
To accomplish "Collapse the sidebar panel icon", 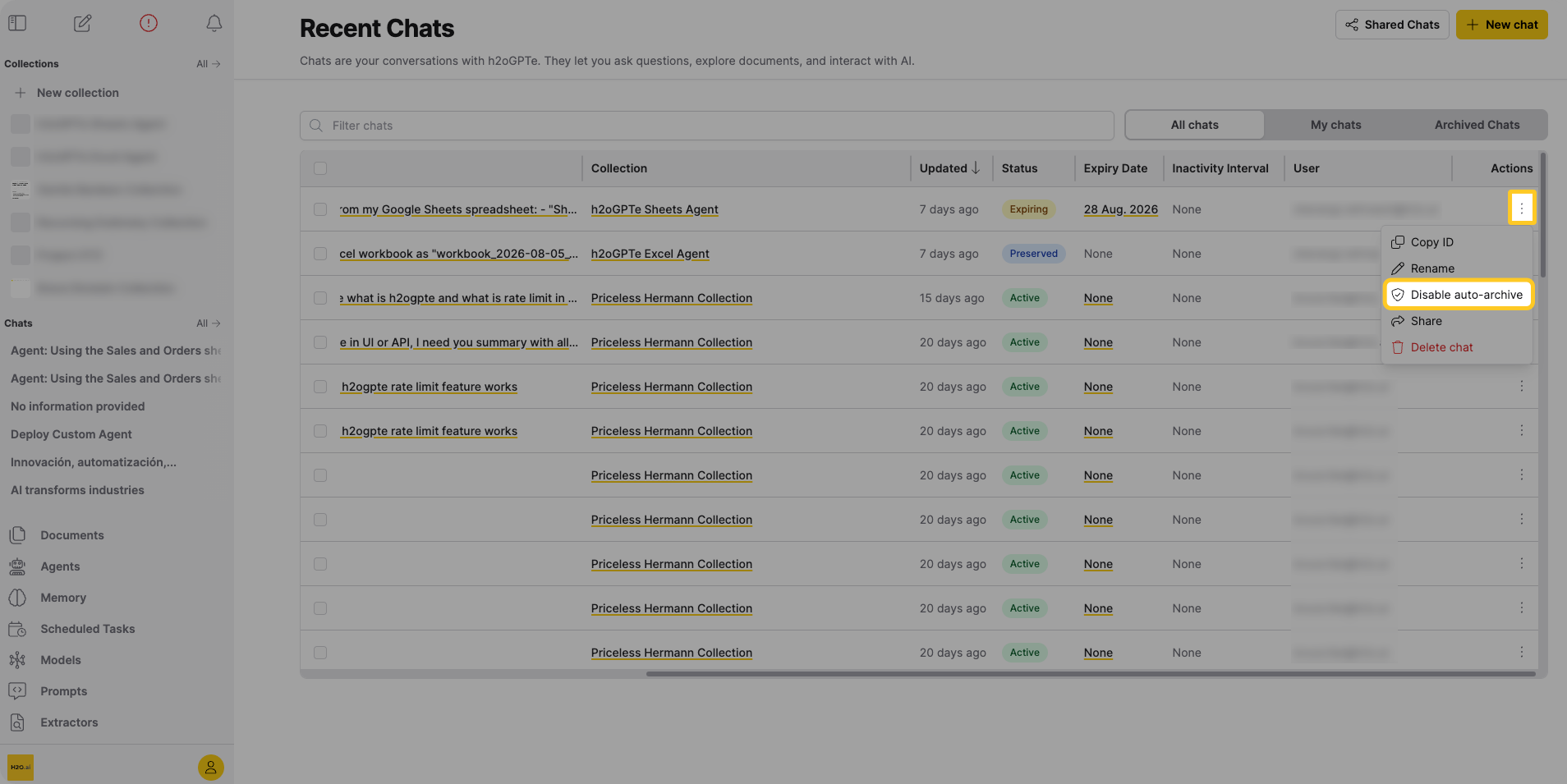I will pyautogui.click(x=17, y=23).
